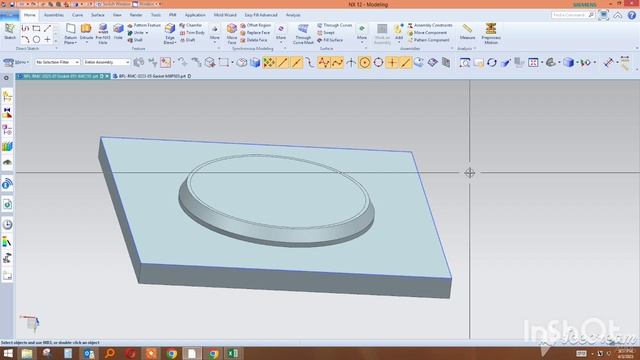The height and width of the screenshot is (360, 640).
Task: Open the Application ribbon tab
Action: click(x=195, y=15)
